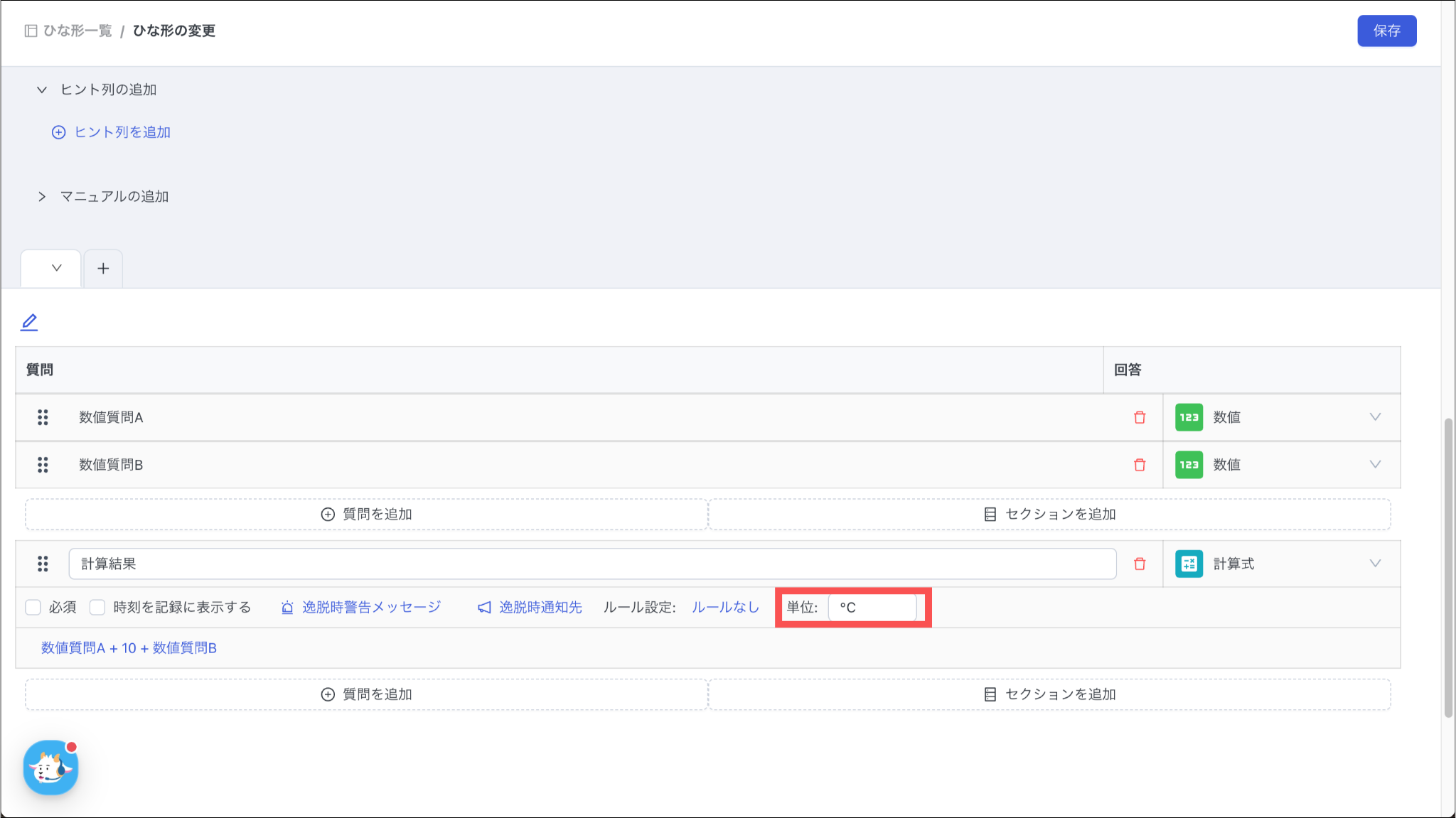1456x818 pixels.
Task: Click the 保存 button
Action: (1386, 31)
